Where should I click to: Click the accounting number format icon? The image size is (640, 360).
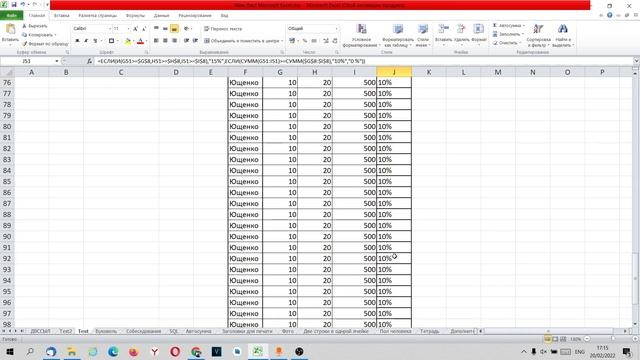pyautogui.click(x=292, y=41)
